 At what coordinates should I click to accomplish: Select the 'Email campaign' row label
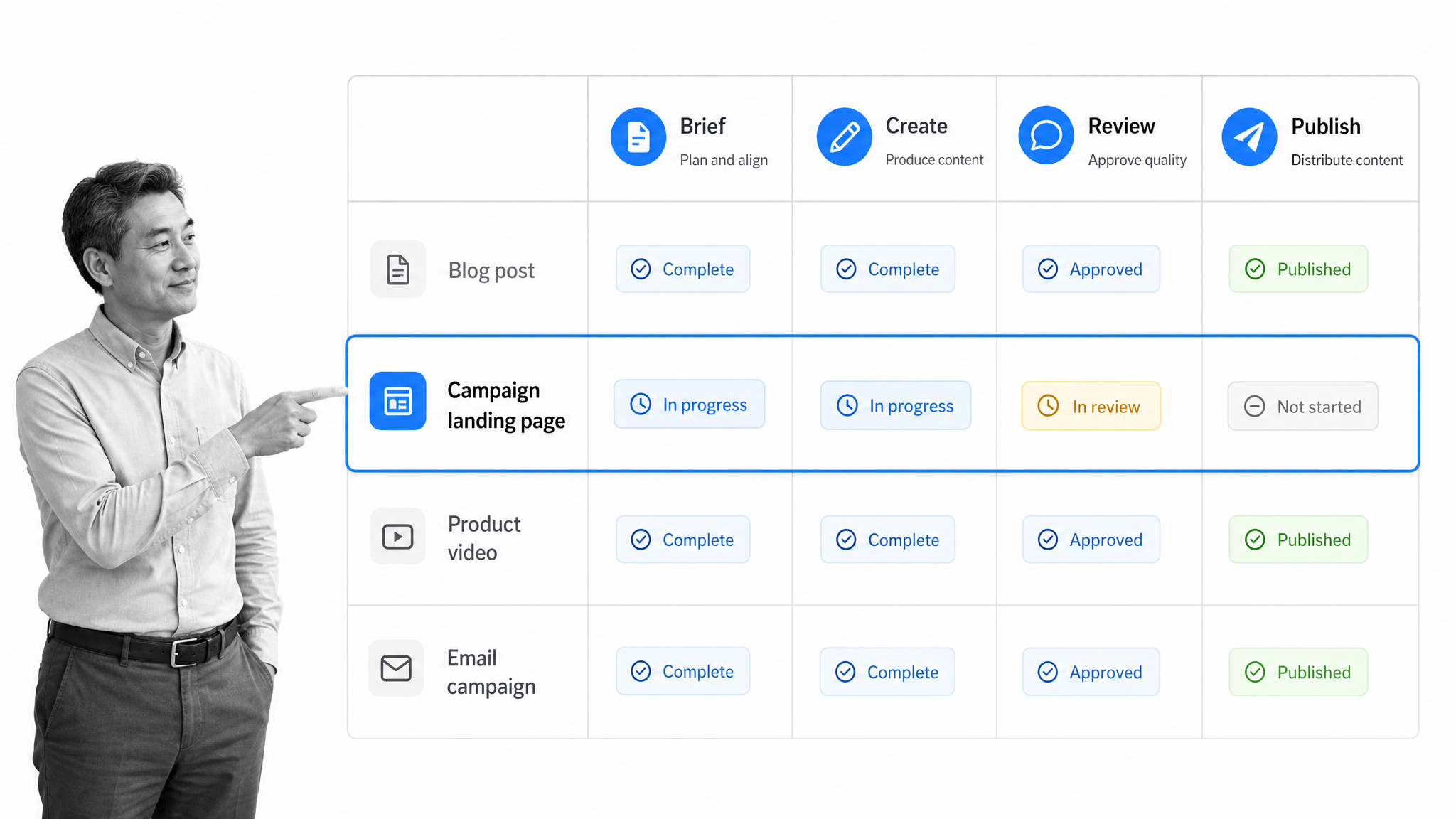tap(491, 672)
